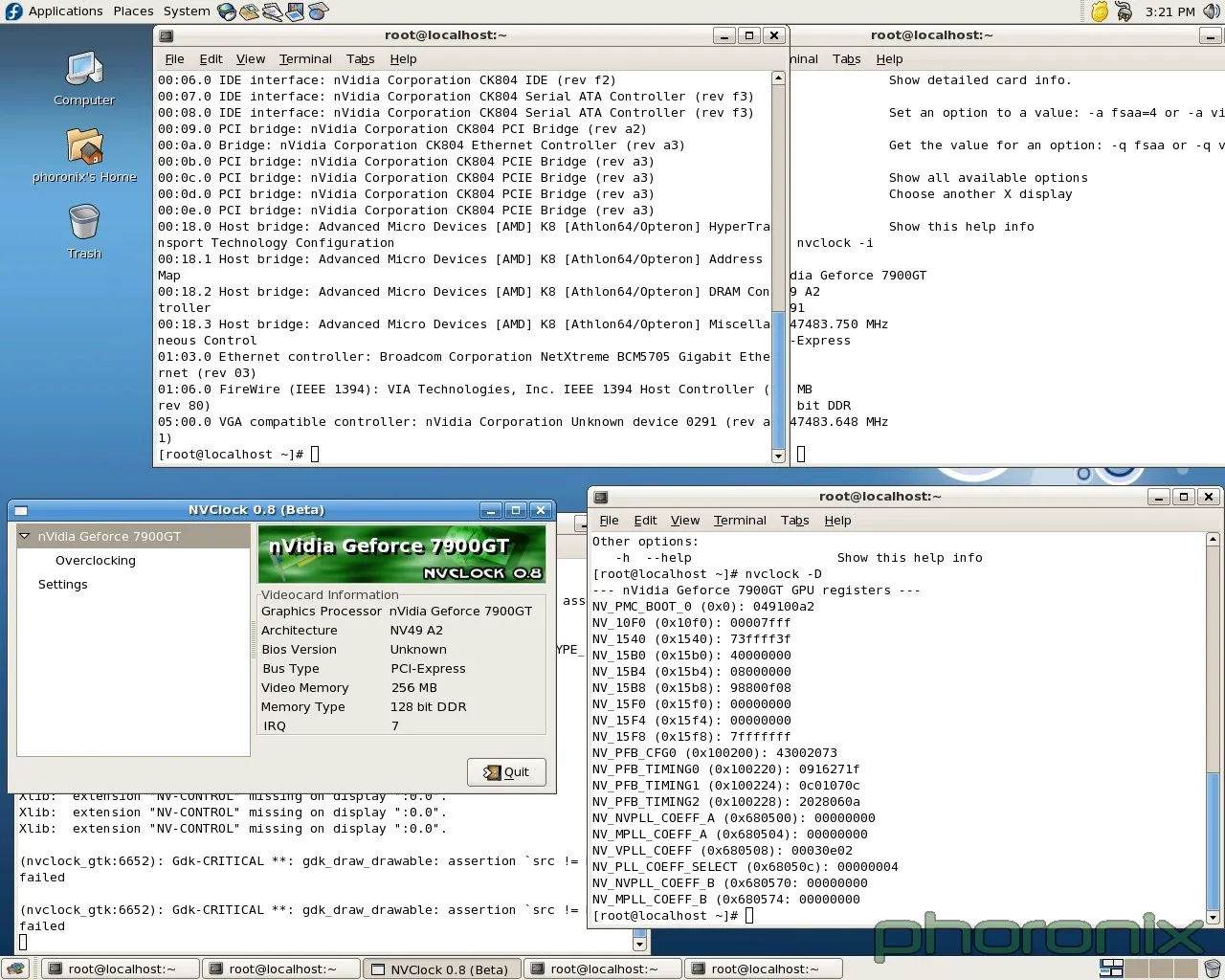Open the Tabs menu in the top-right terminal
Screen dimensions: 1225x980
click(x=846, y=59)
